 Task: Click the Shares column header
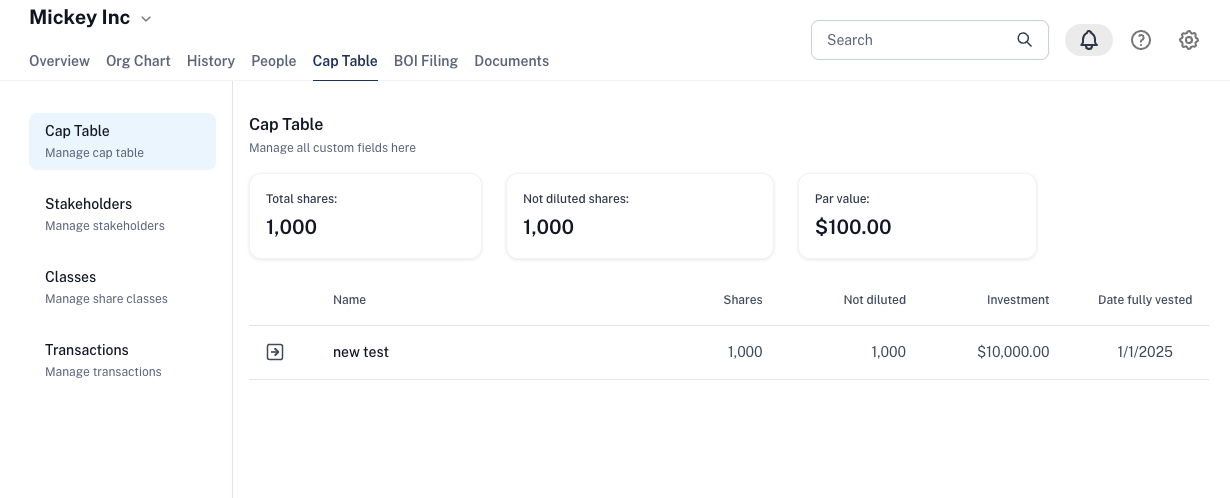point(743,300)
